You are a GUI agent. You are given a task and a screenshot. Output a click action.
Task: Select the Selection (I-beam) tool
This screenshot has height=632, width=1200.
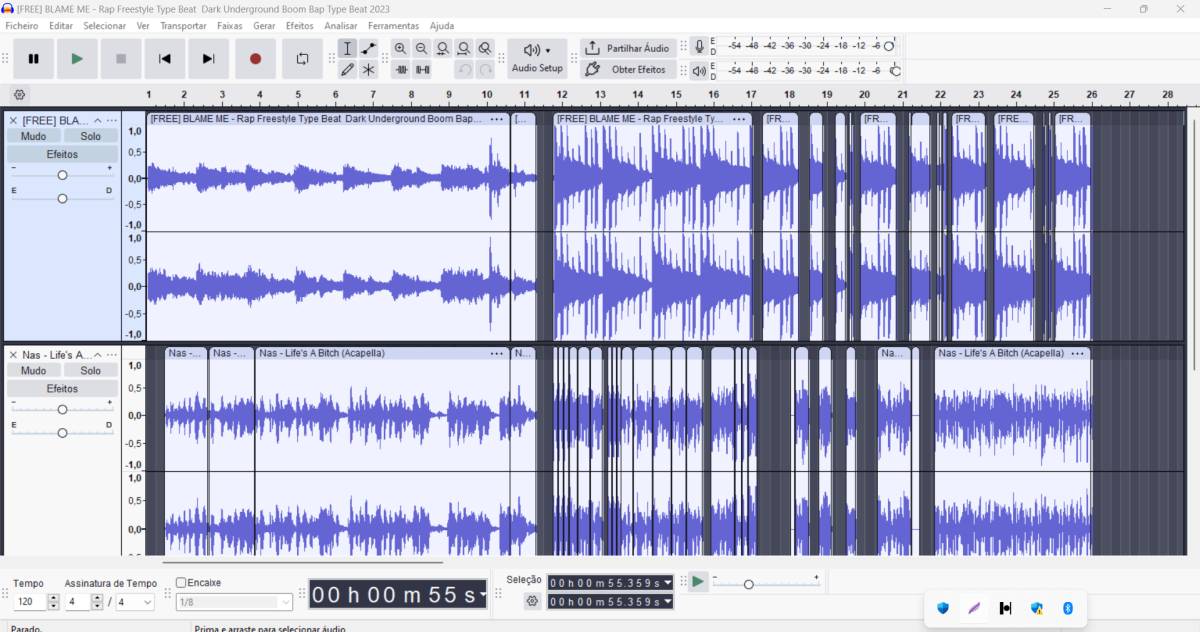click(347, 48)
